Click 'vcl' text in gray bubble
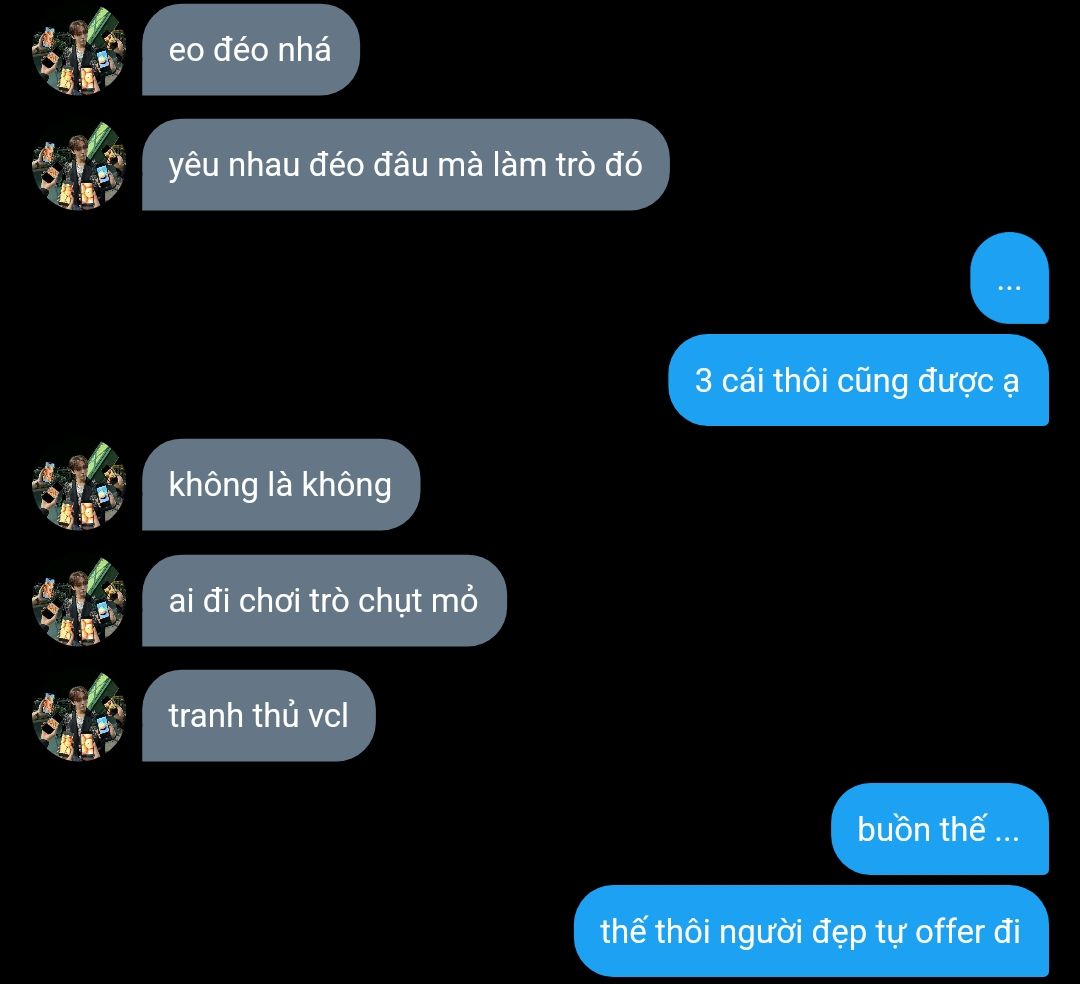 (x=328, y=716)
